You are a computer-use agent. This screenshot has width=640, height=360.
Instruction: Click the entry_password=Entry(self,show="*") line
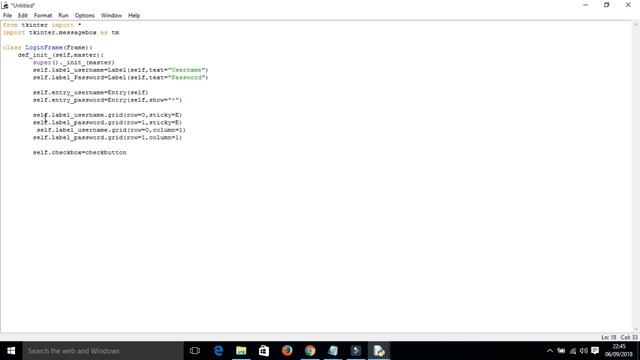(x=107, y=100)
